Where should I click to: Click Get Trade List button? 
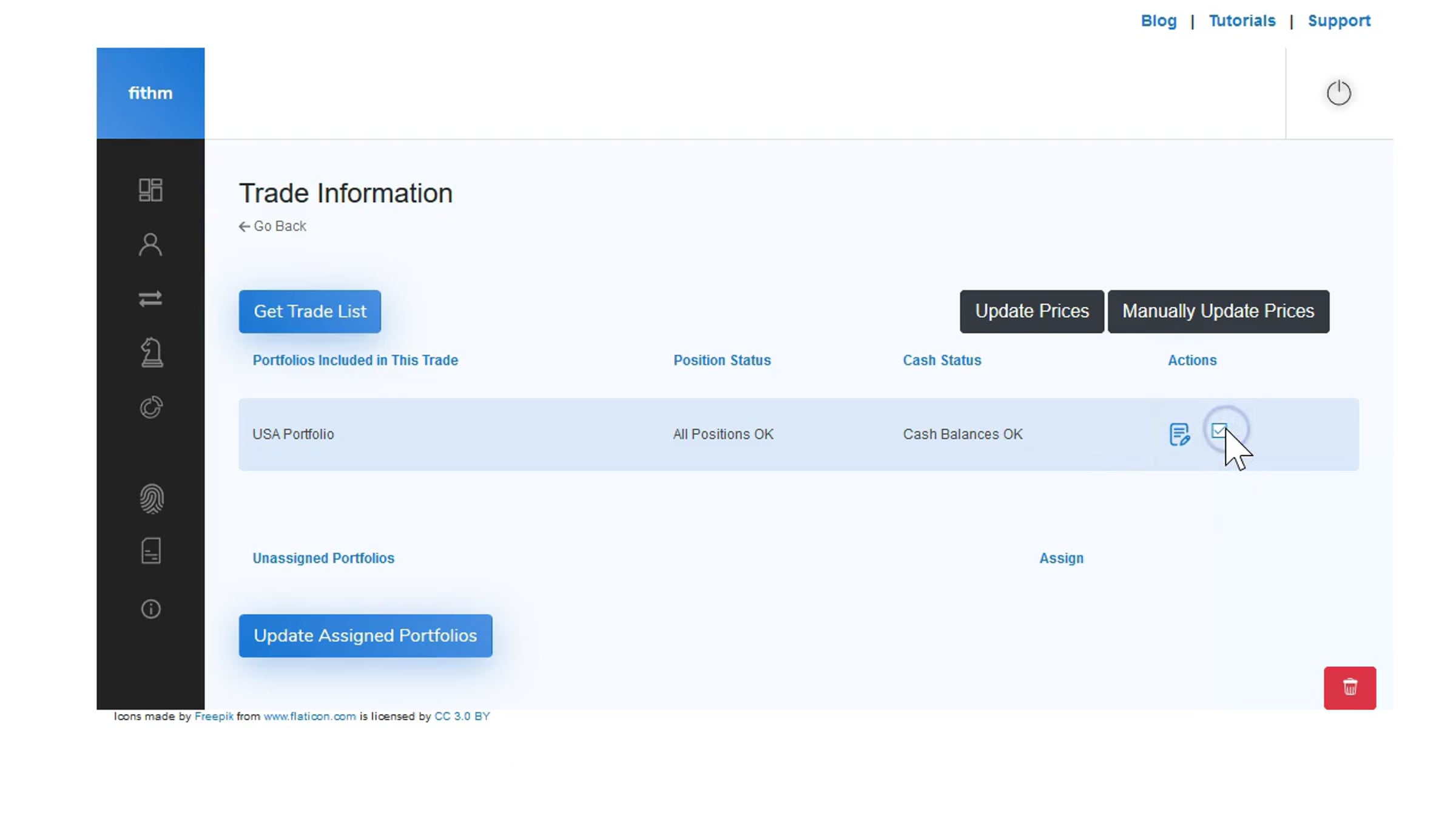click(309, 311)
